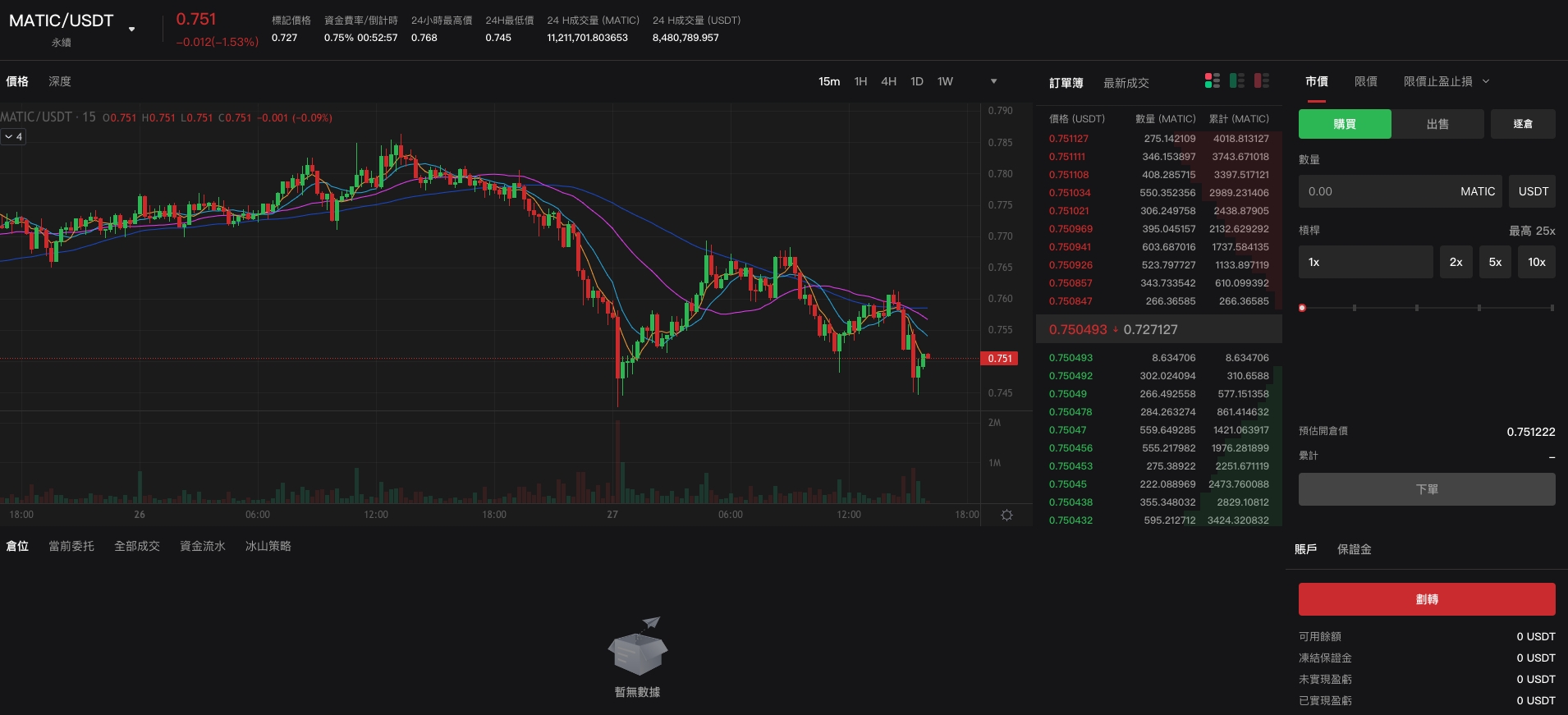Show combined buy and sell order book view
1568x715 pixels.
pyautogui.click(x=1212, y=80)
